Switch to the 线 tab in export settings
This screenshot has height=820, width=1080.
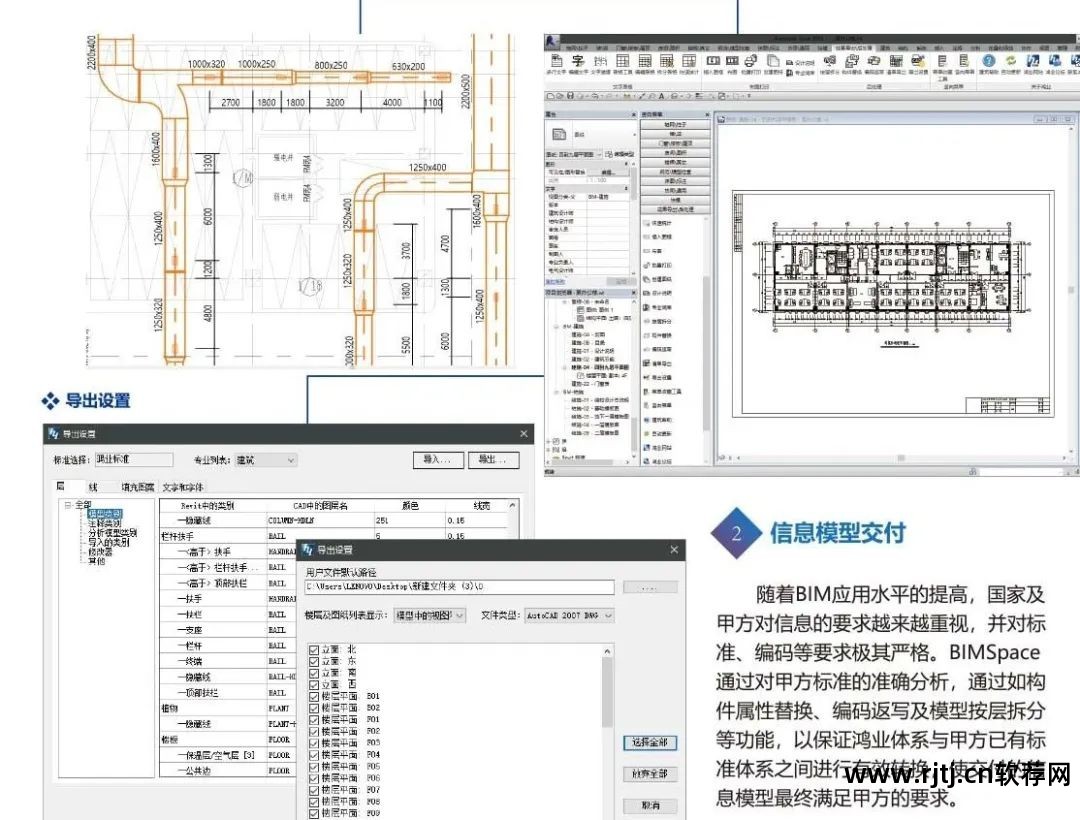(x=93, y=487)
